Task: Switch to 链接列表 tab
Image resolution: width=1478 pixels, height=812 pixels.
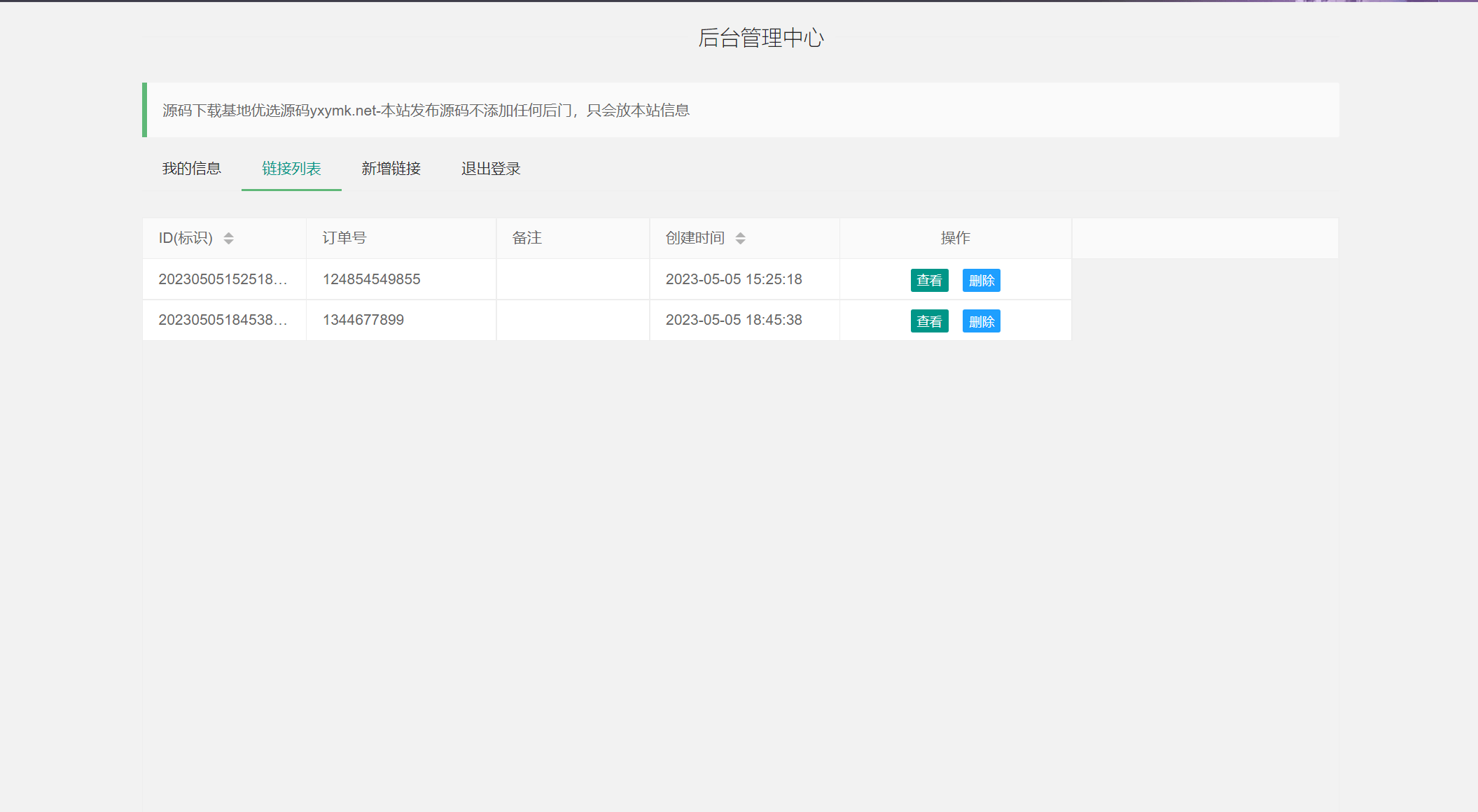Action: pyautogui.click(x=291, y=169)
